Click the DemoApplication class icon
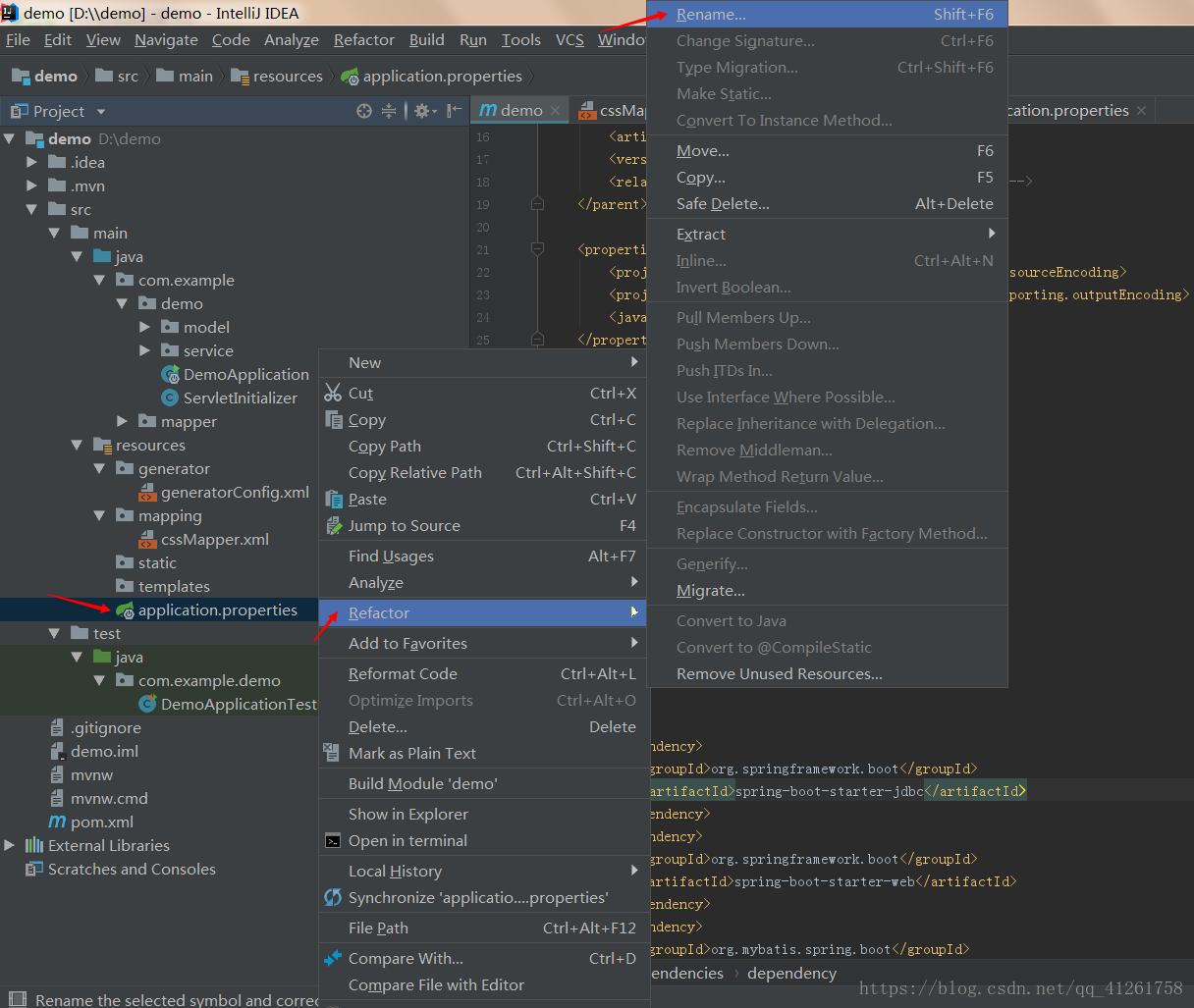The width and height of the screenshot is (1194, 1008). pyautogui.click(x=170, y=374)
